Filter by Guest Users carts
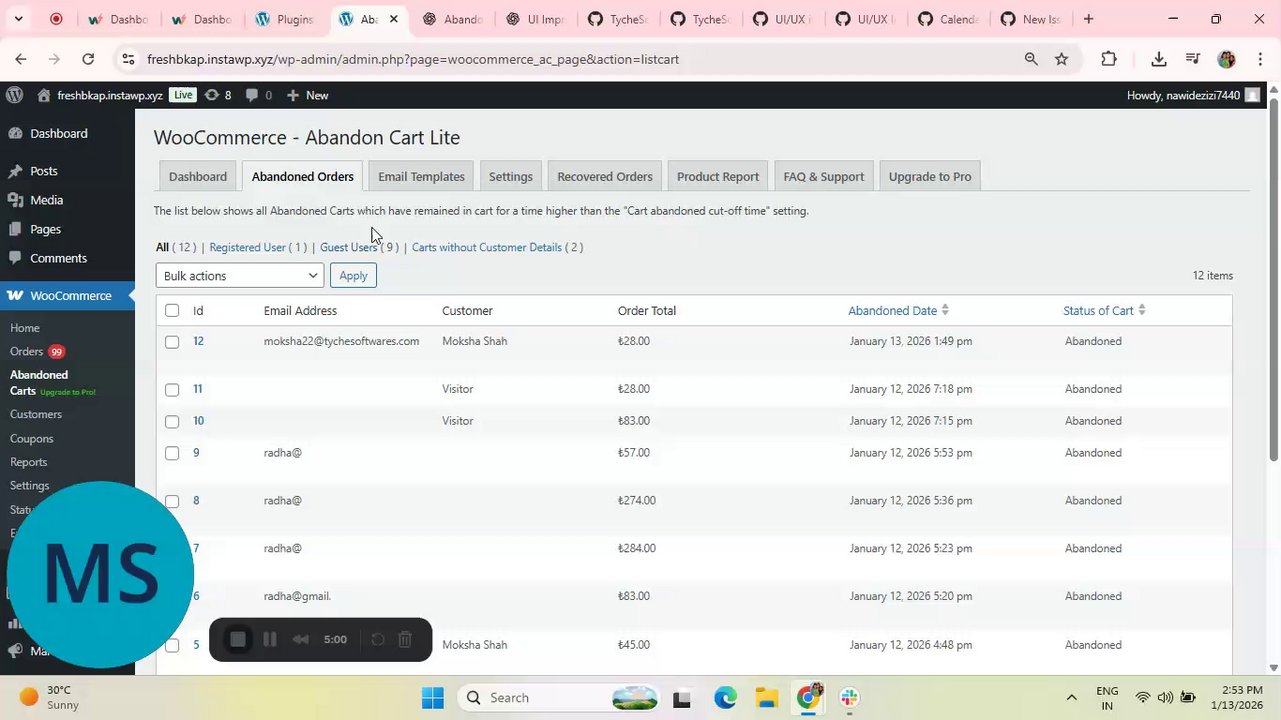This screenshot has height=720, width=1281. pos(348,247)
